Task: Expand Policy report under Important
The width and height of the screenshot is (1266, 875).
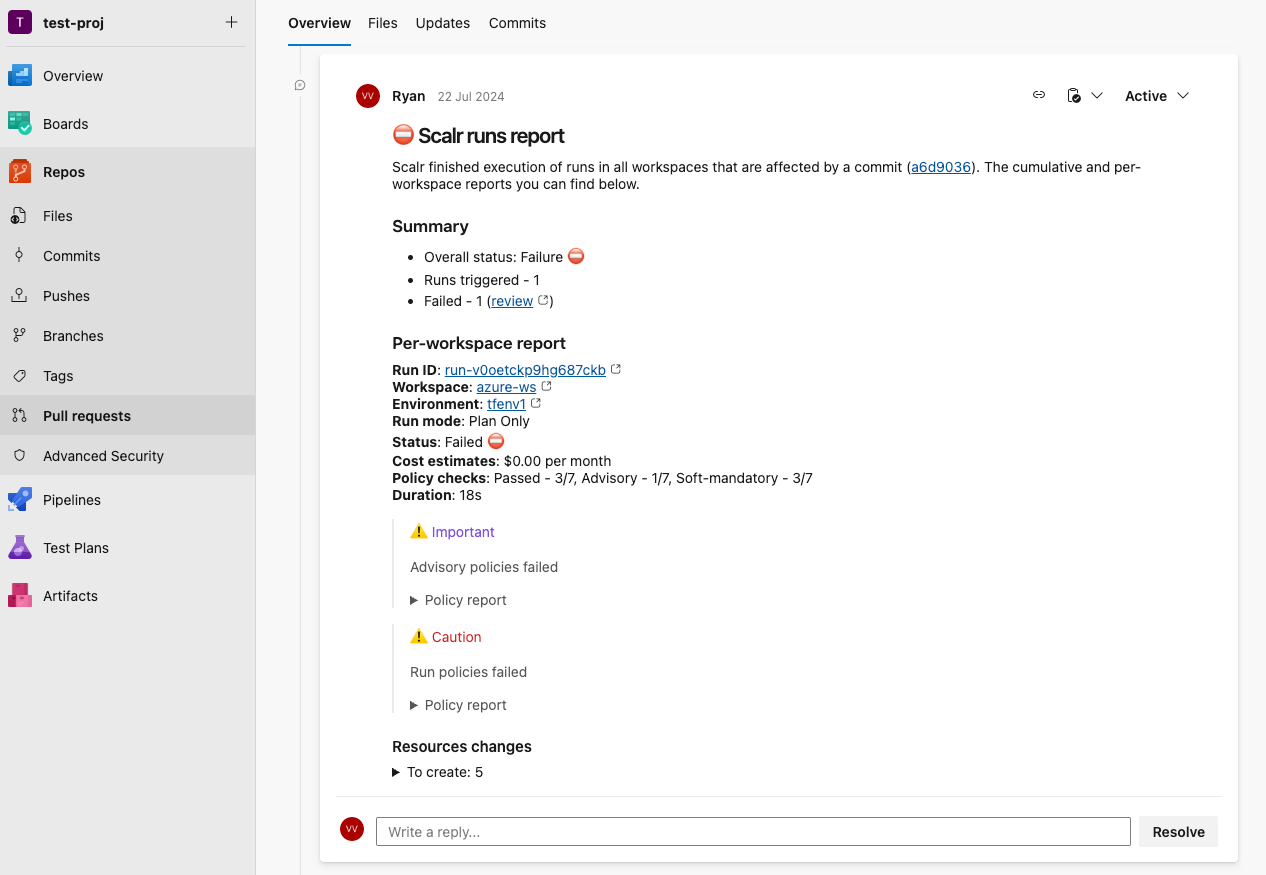Action: click(458, 600)
